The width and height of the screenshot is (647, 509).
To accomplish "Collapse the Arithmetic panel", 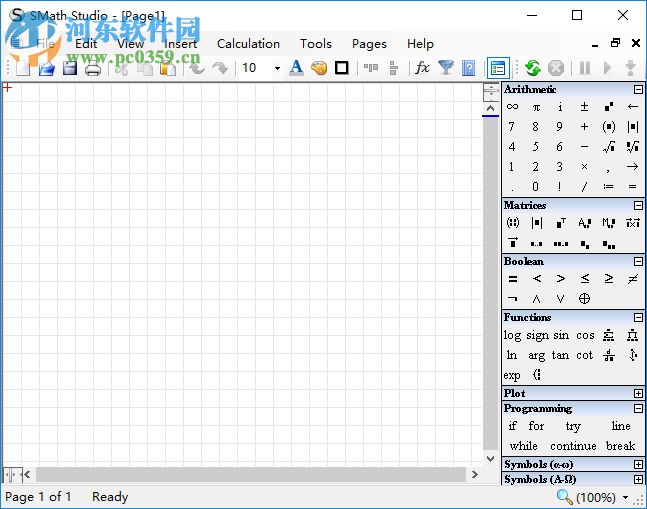I will point(638,90).
